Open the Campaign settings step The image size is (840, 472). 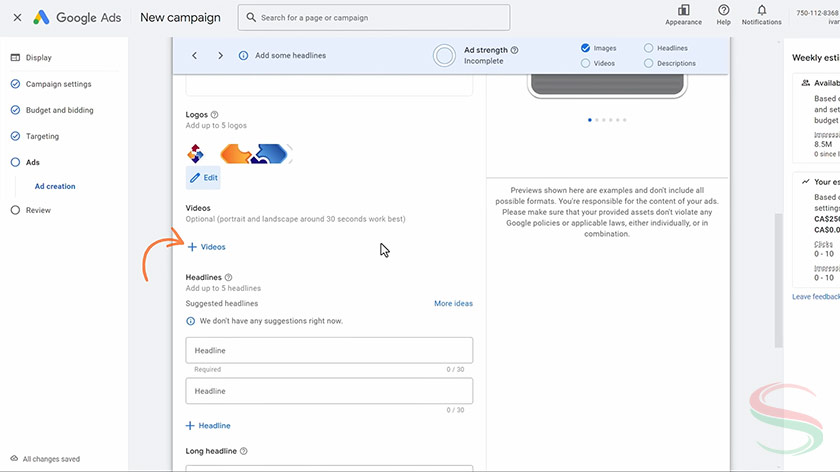[x=58, y=84]
